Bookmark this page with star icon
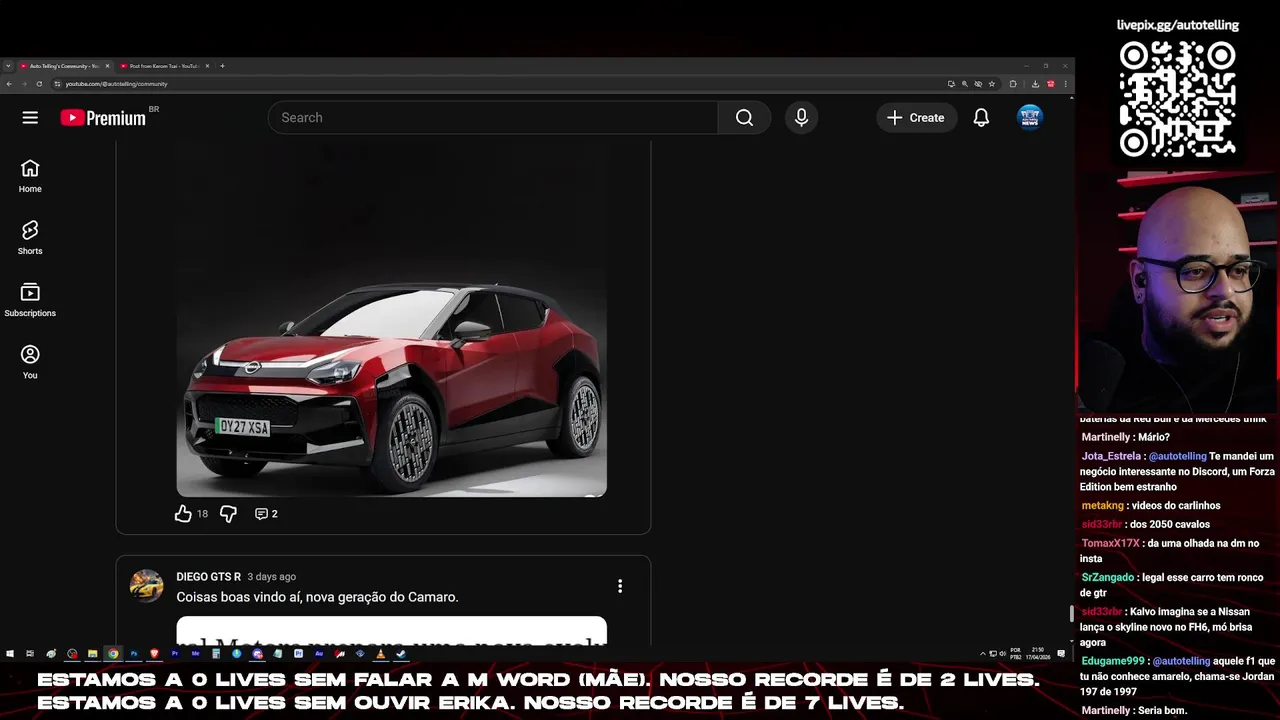1280x720 pixels. (992, 84)
